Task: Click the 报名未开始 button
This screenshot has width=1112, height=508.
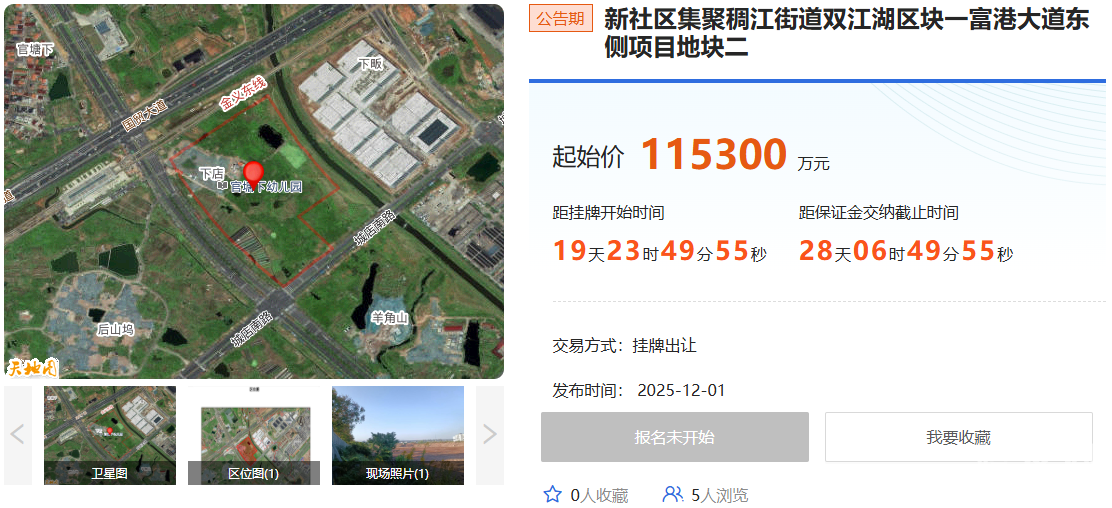Action: click(674, 437)
